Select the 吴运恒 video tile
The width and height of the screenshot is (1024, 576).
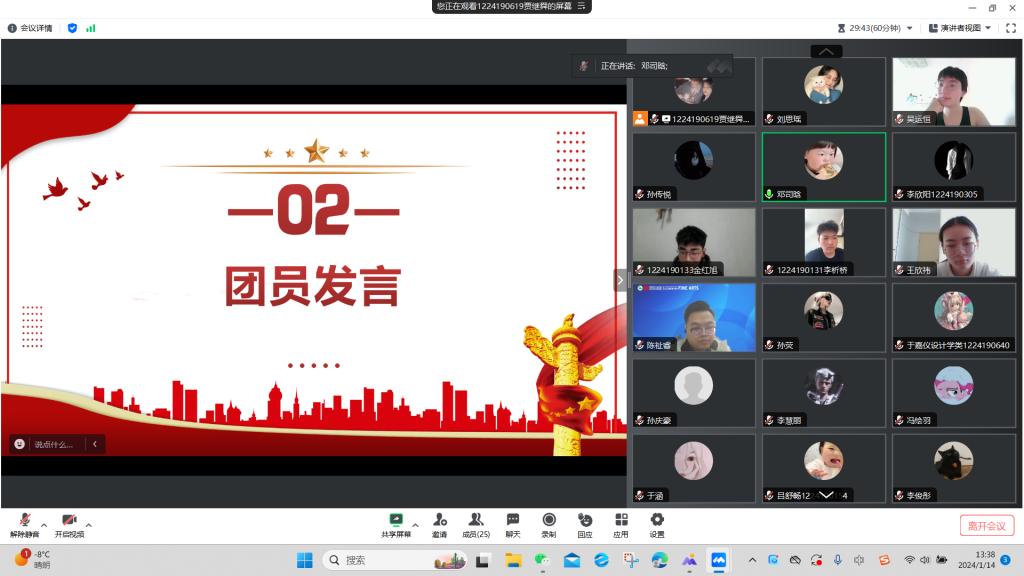tap(954, 91)
